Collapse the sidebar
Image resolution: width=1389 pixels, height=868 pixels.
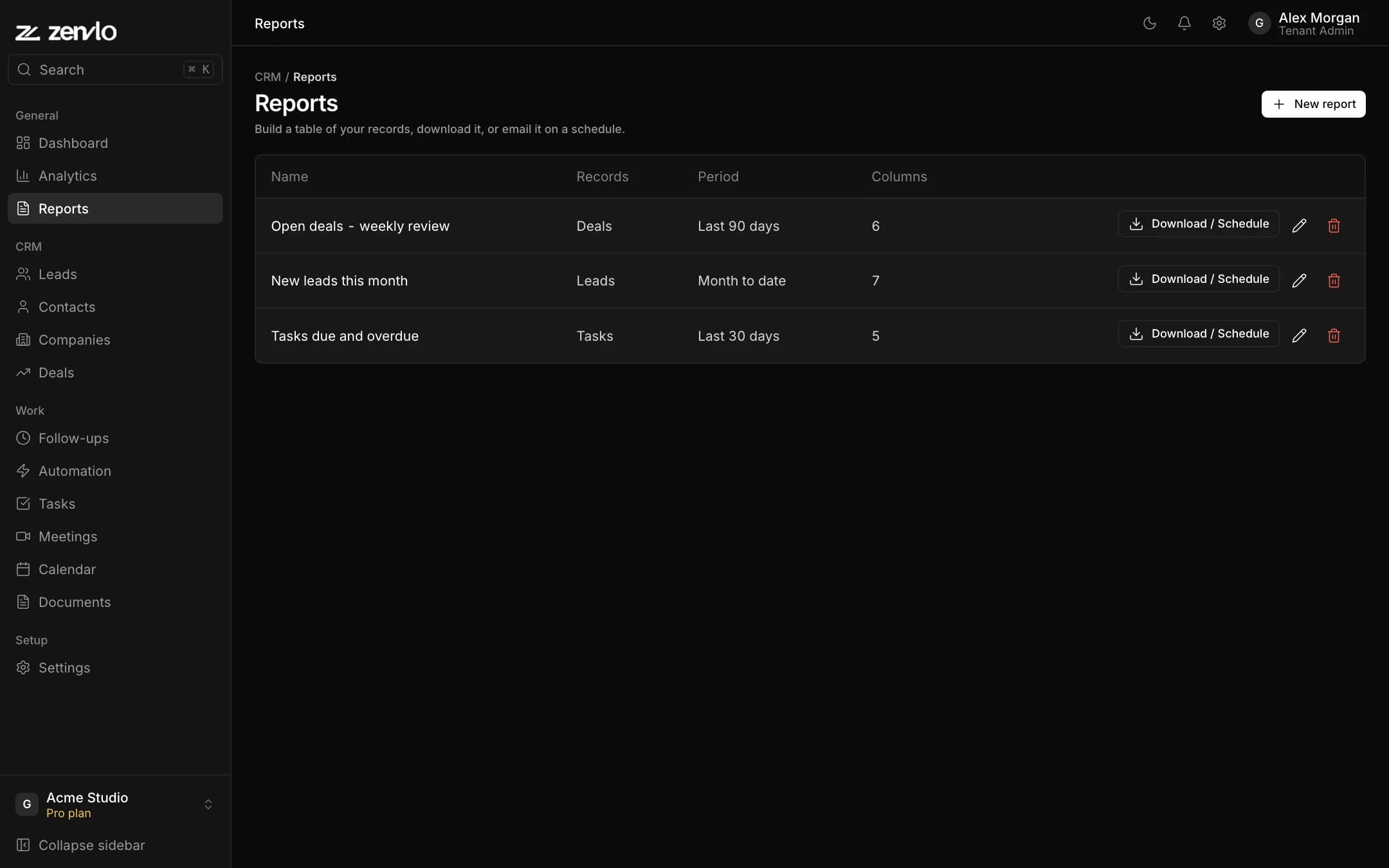click(80, 845)
